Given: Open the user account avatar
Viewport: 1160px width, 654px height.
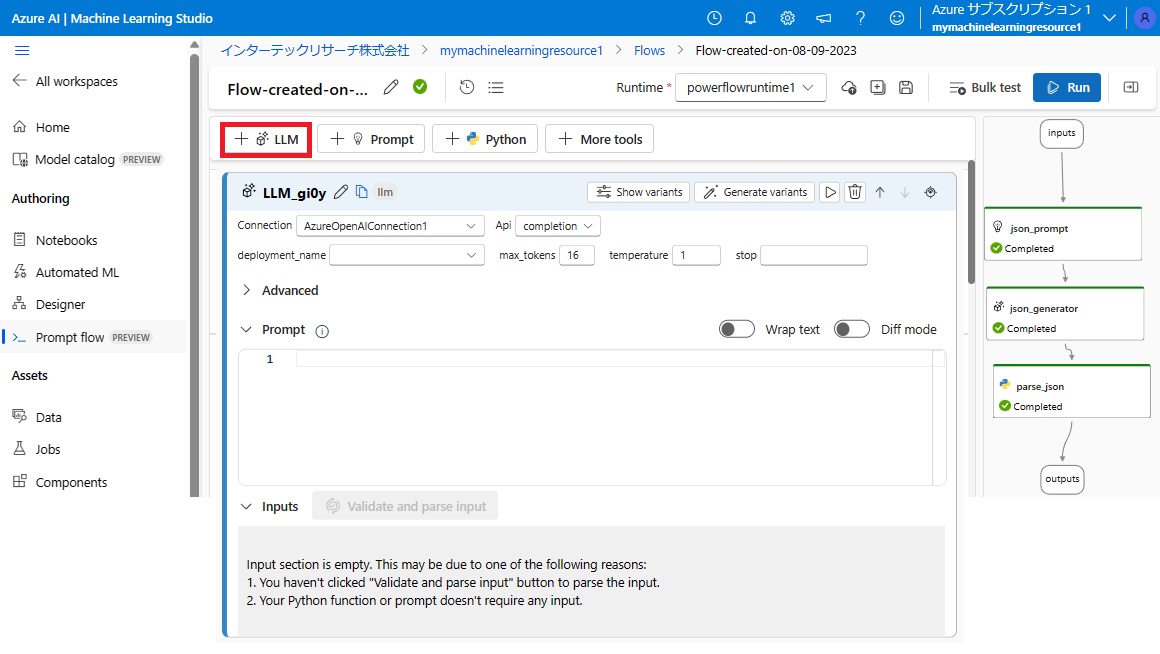Looking at the screenshot, I should tap(1144, 18).
